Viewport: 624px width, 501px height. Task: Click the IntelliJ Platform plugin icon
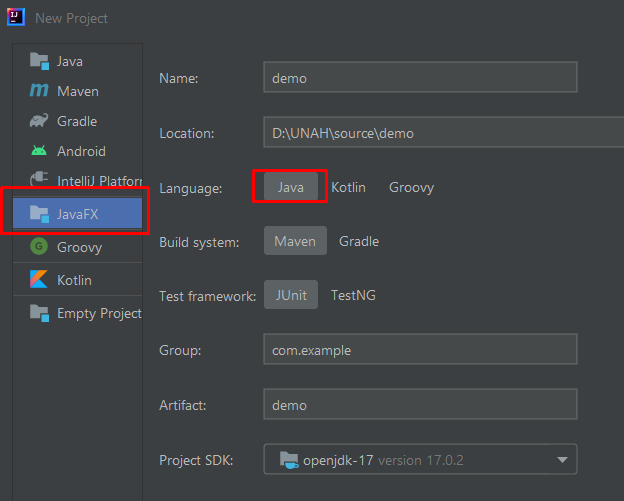pos(39,178)
